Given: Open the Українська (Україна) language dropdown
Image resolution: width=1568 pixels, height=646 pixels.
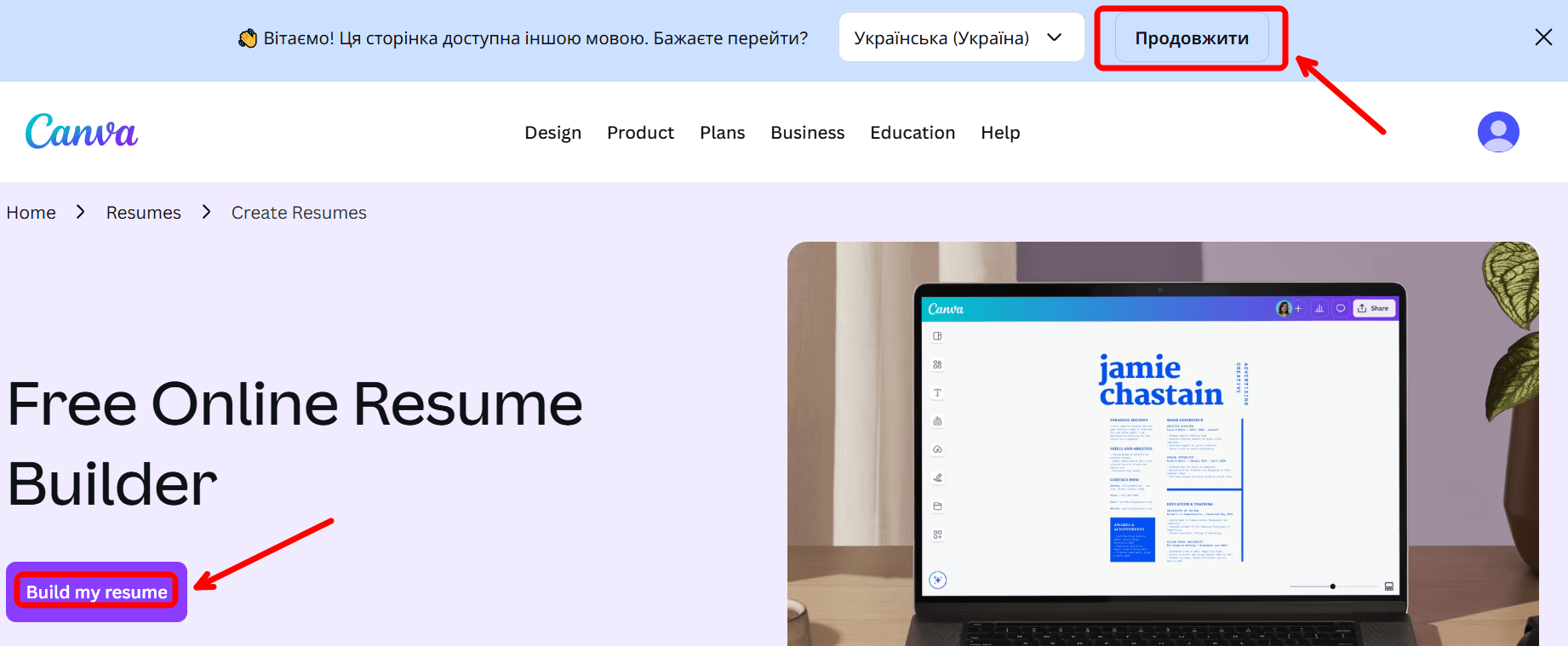Looking at the screenshot, I should click(960, 38).
